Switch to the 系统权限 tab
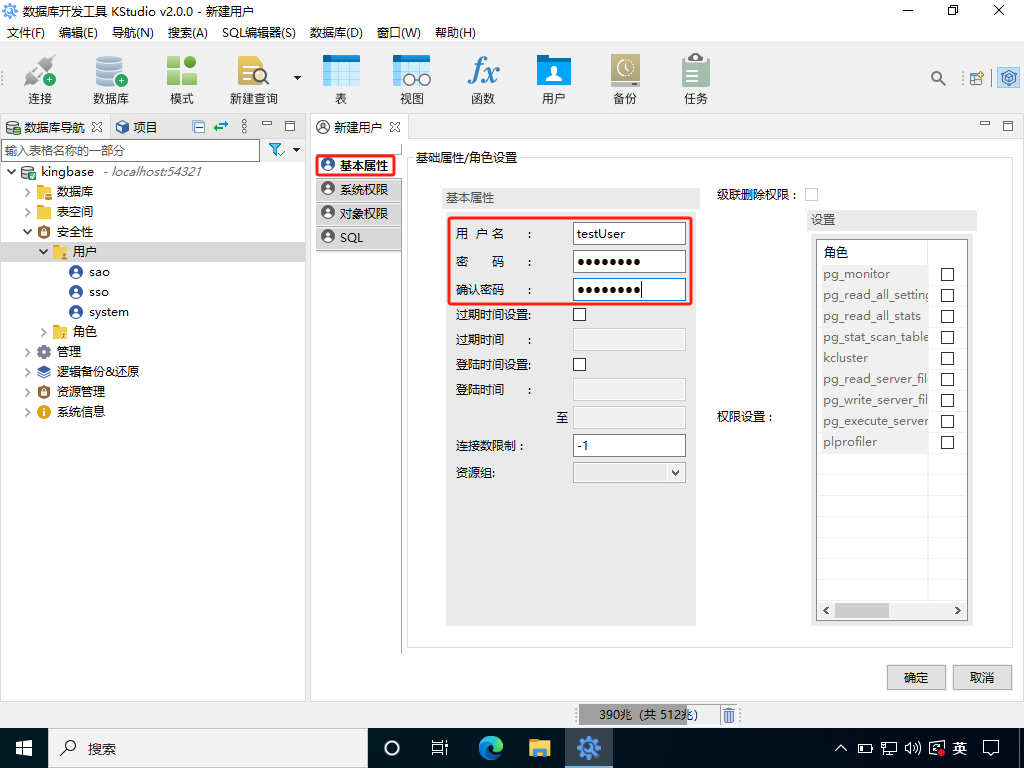This screenshot has height=768, width=1024. (x=357, y=189)
